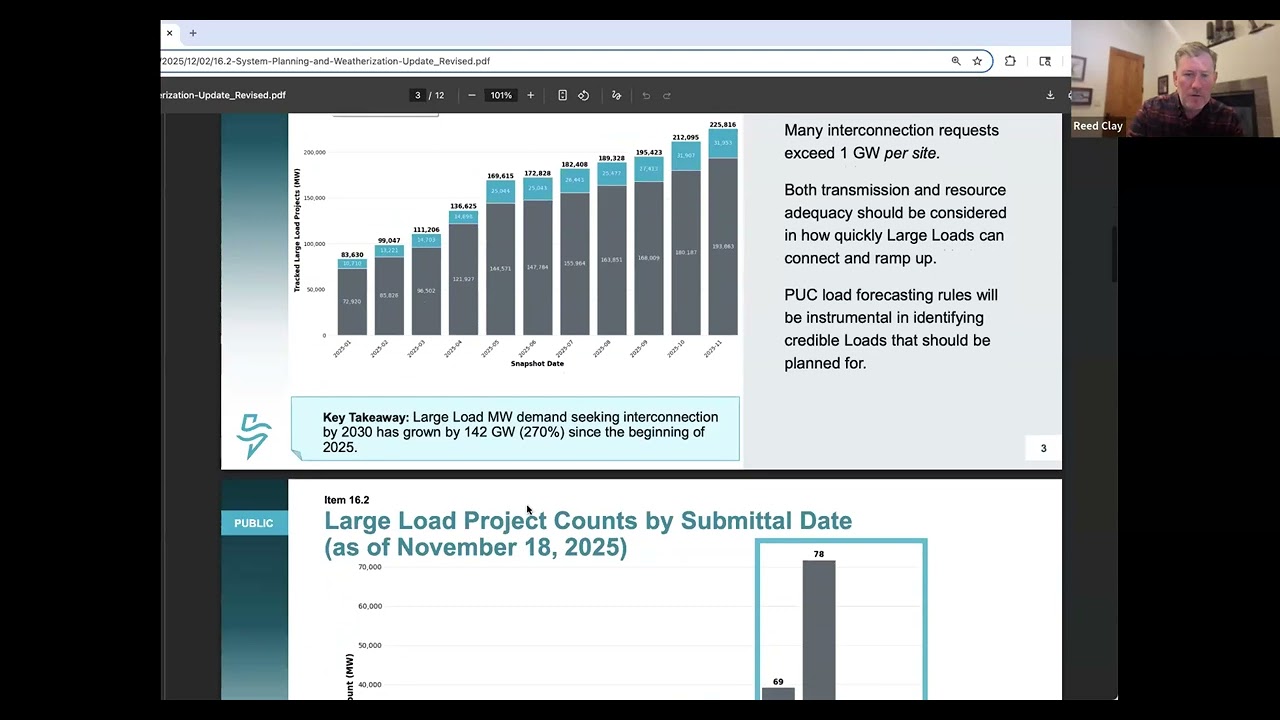Click the PDF file name title

(224, 95)
